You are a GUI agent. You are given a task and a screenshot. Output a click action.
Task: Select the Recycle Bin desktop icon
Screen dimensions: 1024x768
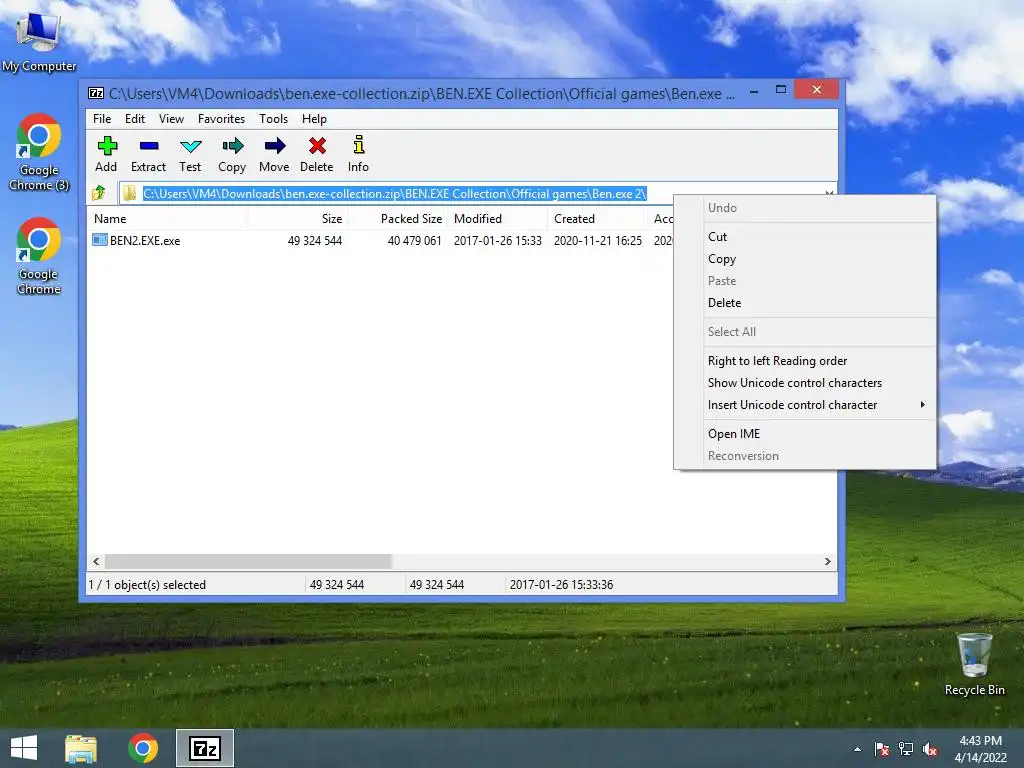click(975, 664)
